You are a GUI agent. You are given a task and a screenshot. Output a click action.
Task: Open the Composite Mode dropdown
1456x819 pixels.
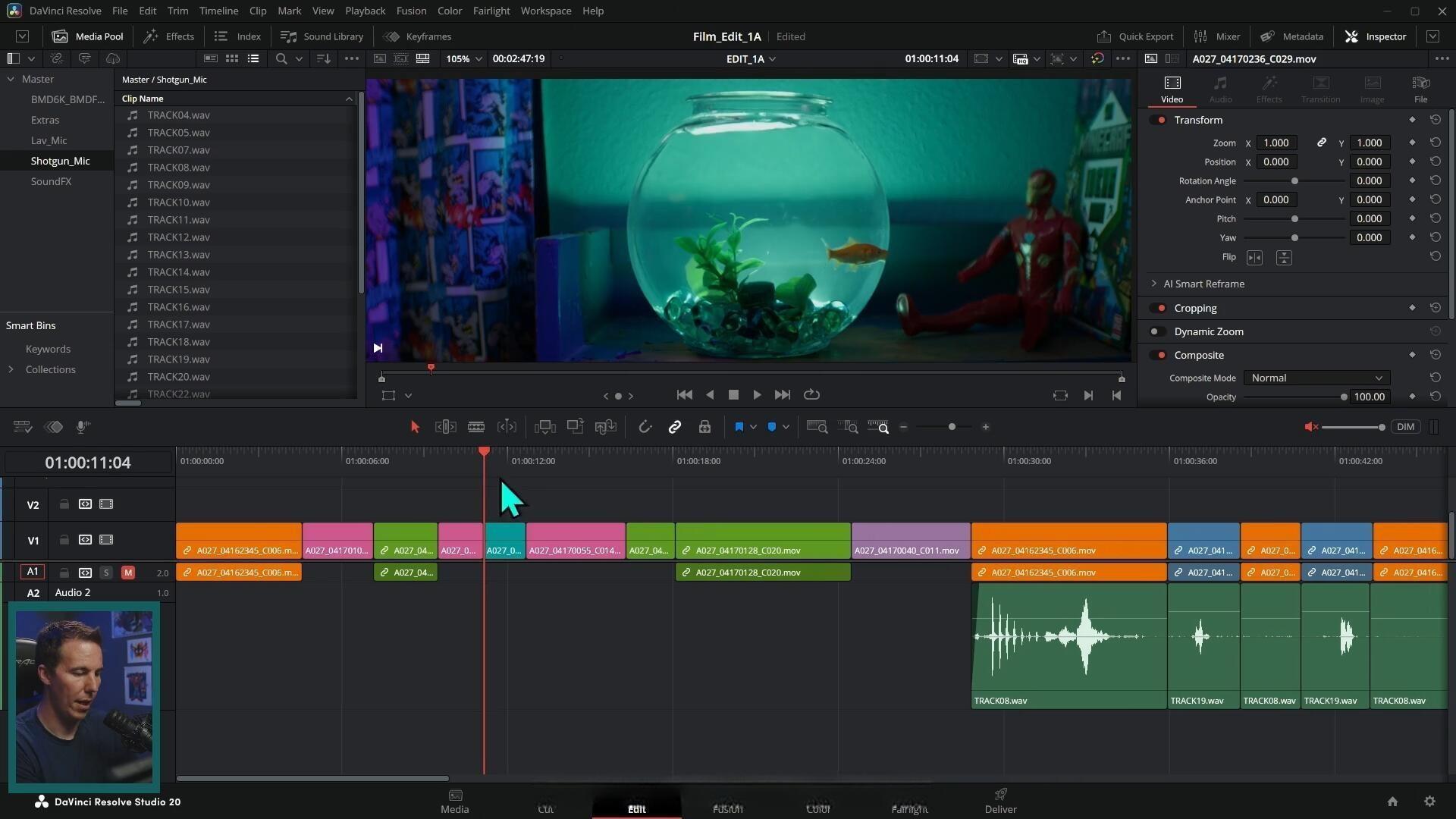1316,378
